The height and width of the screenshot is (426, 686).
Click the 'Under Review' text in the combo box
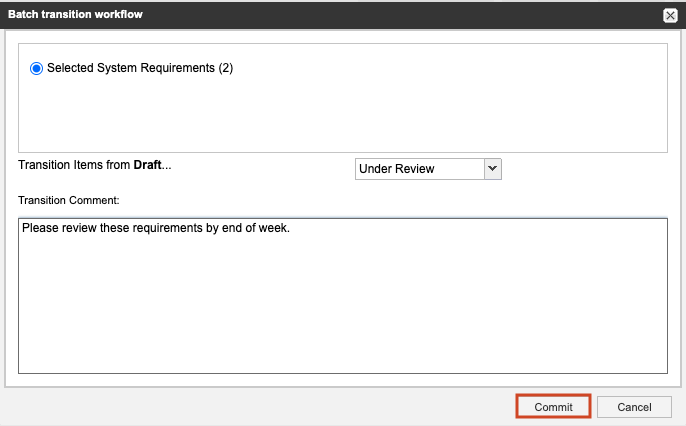(x=397, y=169)
